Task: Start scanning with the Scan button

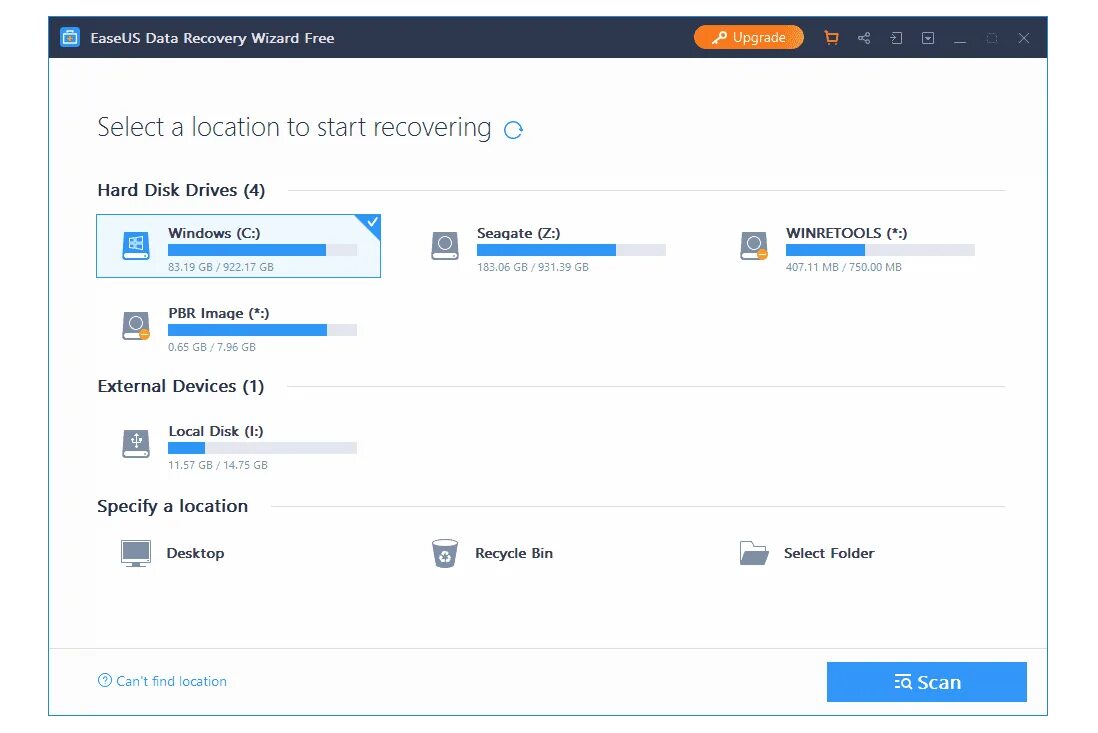Action: click(x=926, y=682)
